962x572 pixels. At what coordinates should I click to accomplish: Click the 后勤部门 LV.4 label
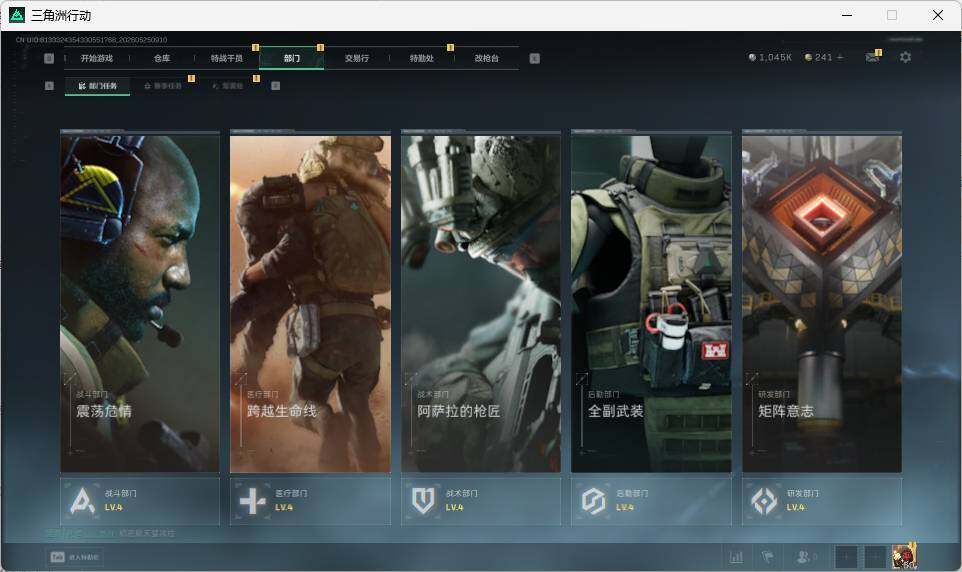coord(625,508)
